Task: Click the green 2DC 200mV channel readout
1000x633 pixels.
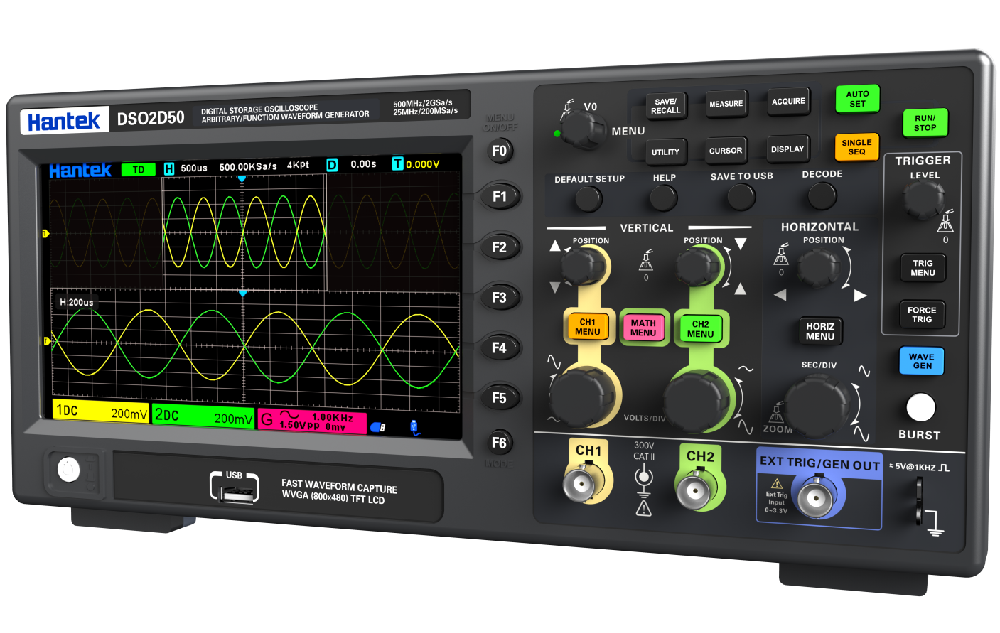Action: tap(203, 417)
